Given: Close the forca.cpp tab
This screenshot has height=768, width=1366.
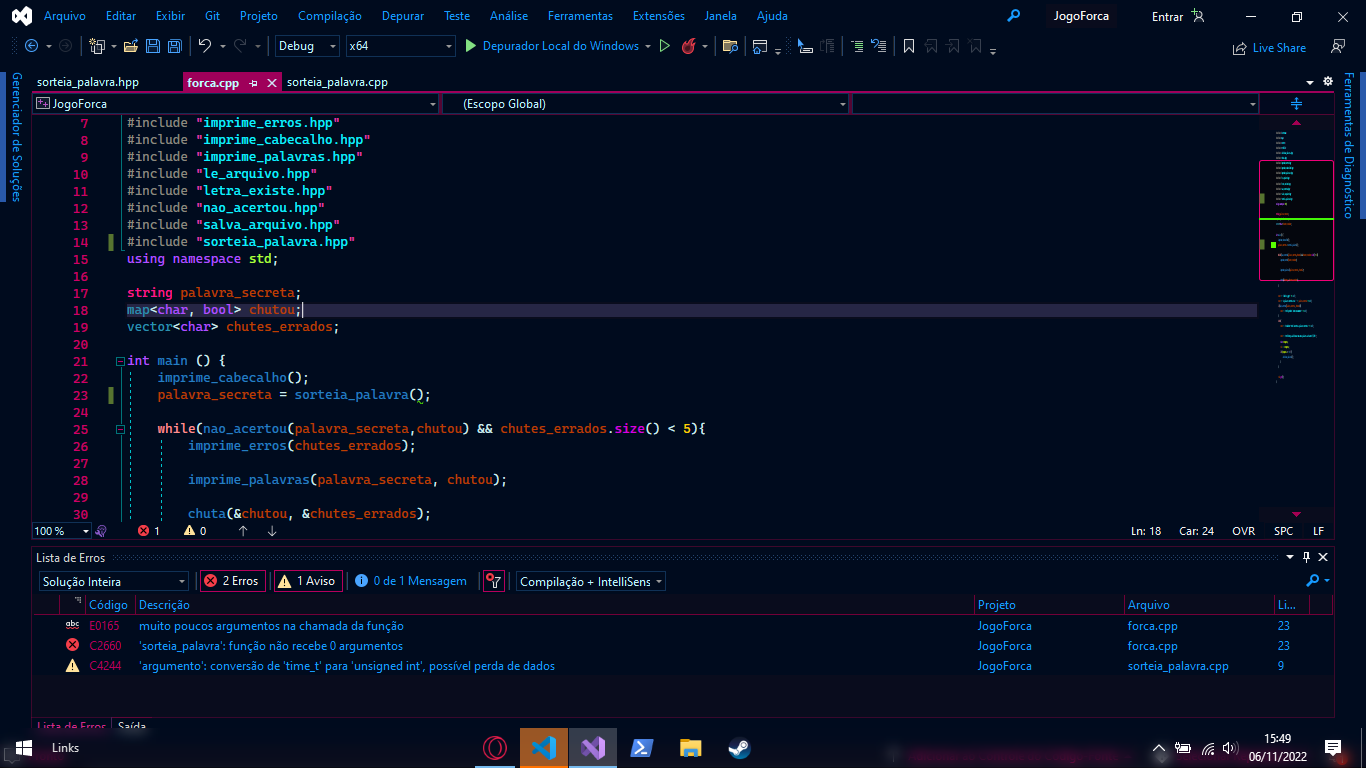Looking at the screenshot, I should pyautogui.click(x=271, y=83).
